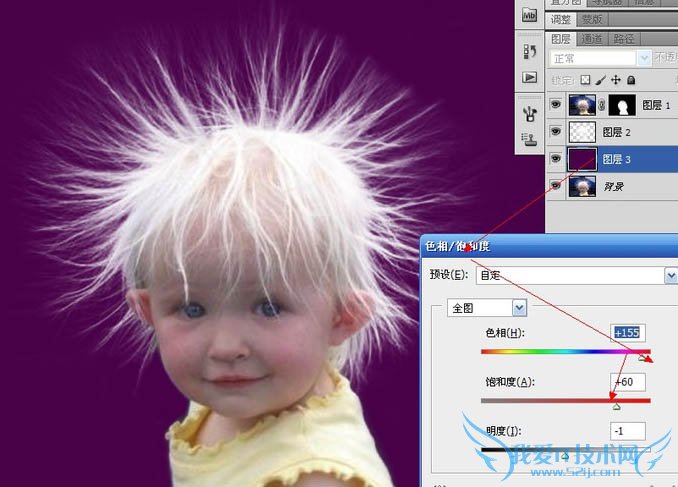
Task: Click the mask link icon on 图层 1
Action: point(602,104)
